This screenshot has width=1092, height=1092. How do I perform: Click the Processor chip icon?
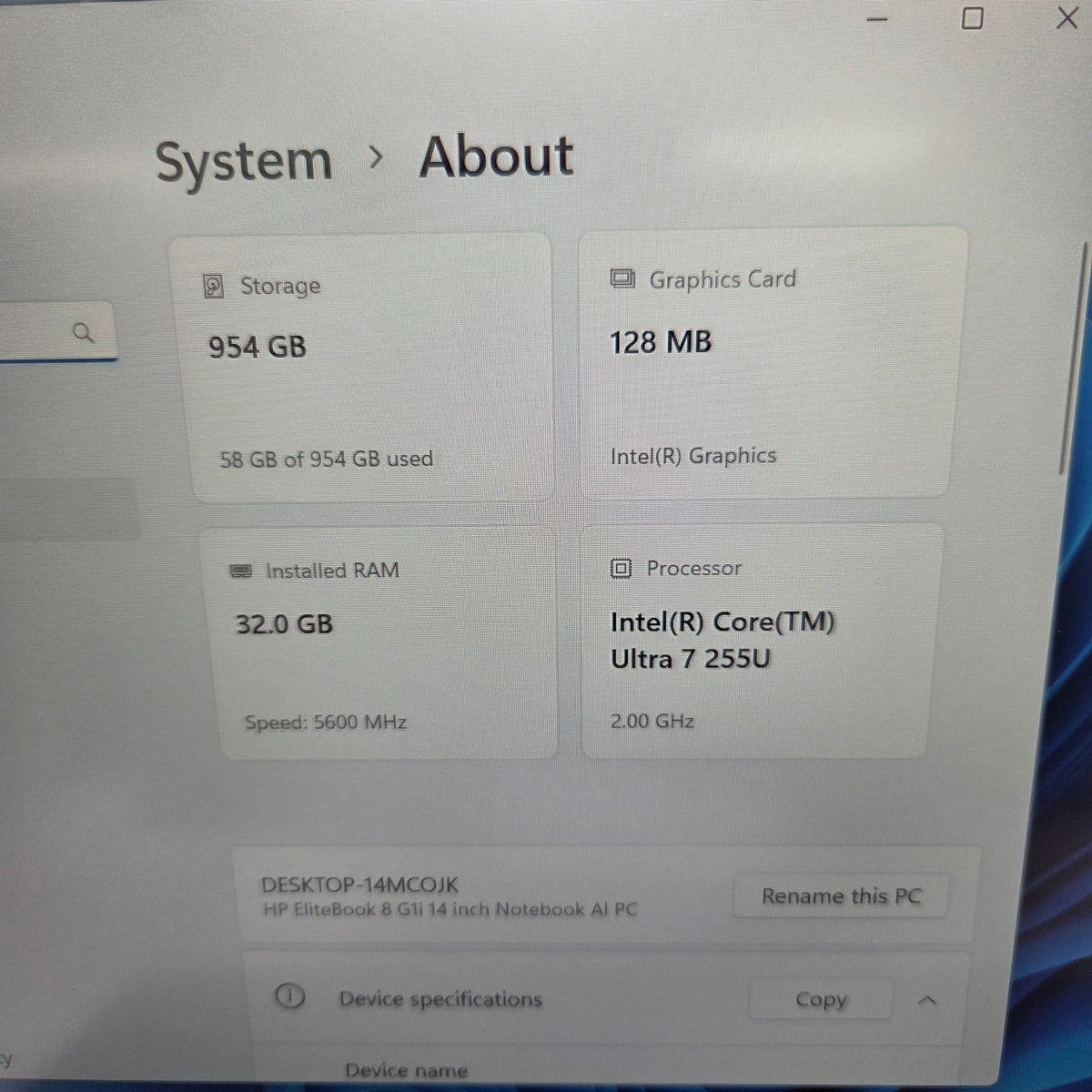(x=621, y=569)
